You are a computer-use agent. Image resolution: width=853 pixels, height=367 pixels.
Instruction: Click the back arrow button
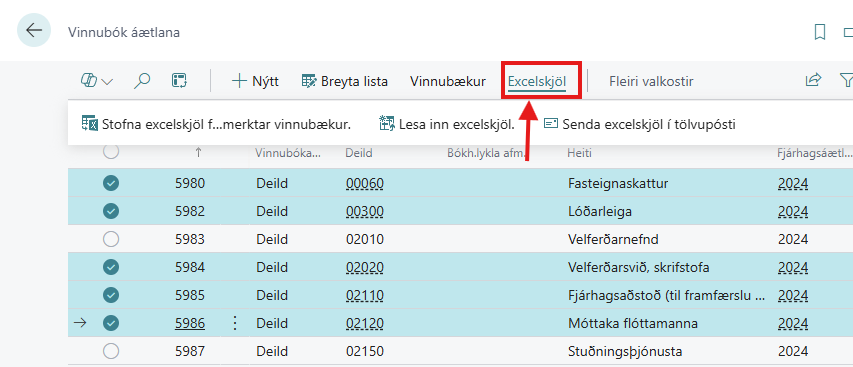pyautogui.click(x=34, y=31)
